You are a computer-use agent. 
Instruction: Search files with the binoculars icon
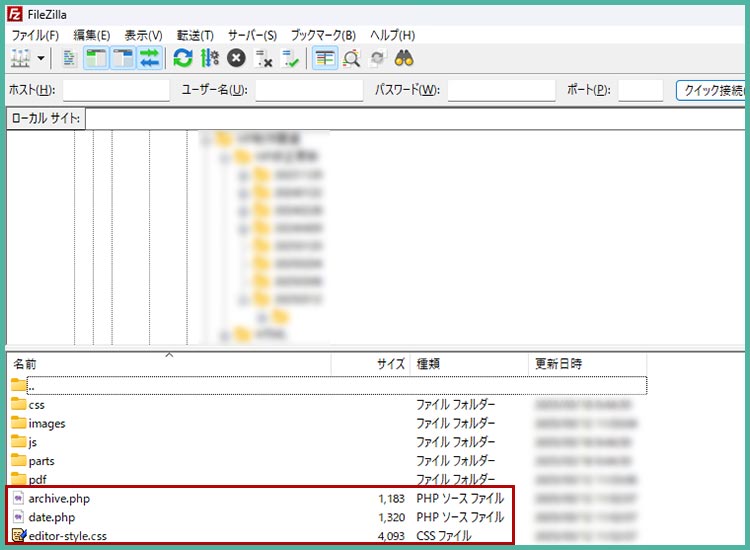pyautogui.click(x=404, y=58)
